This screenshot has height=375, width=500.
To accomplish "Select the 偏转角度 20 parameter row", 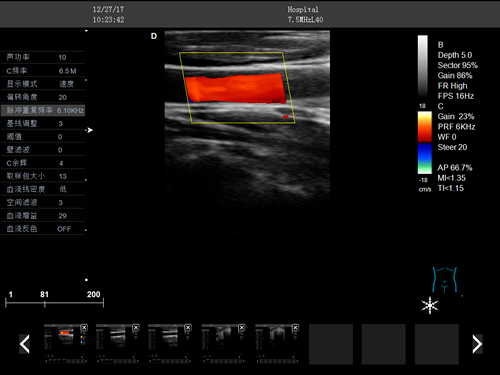I will (x=43, y=97).
